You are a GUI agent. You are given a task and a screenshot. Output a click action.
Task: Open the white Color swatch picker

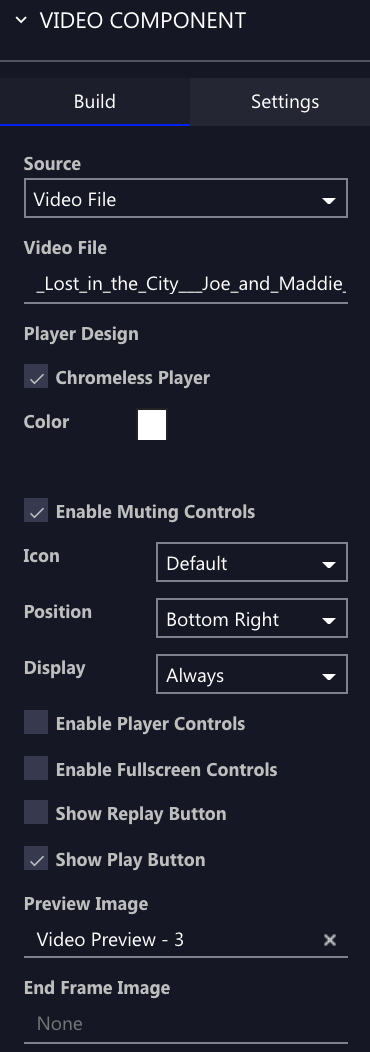coord(152,425)
